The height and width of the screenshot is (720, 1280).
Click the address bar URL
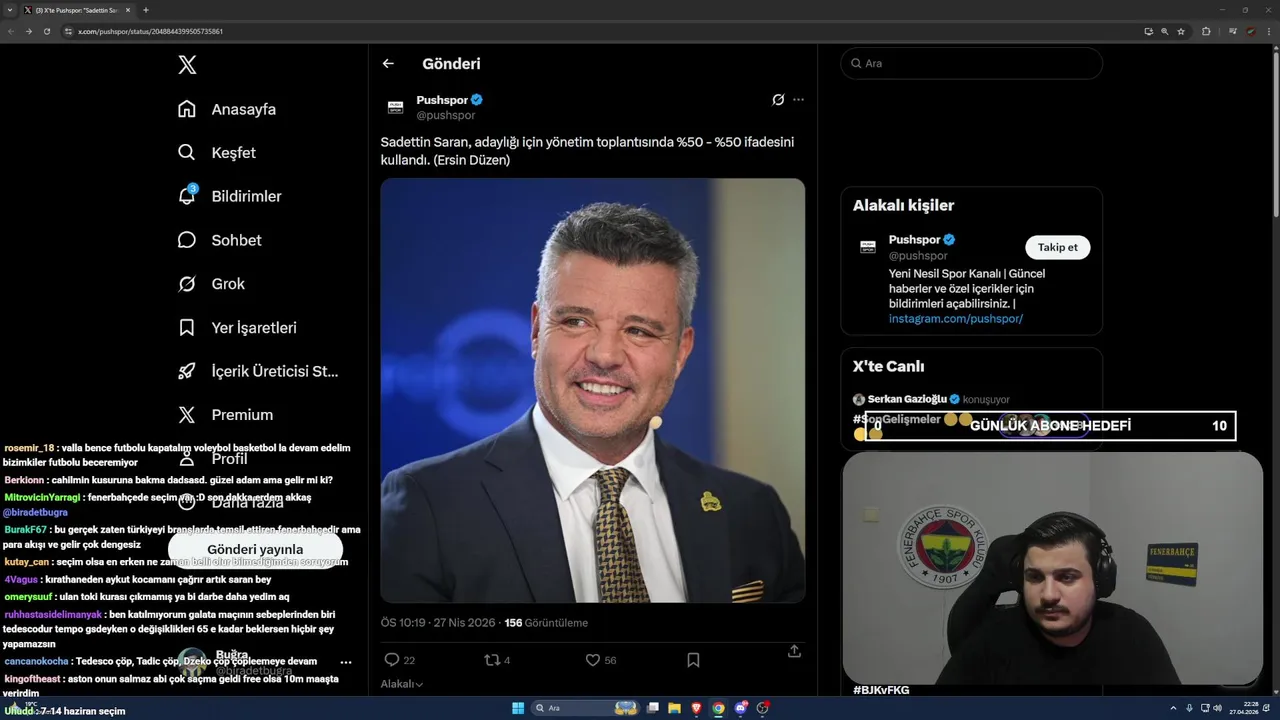pyautogui.click(x=151, y=31)
